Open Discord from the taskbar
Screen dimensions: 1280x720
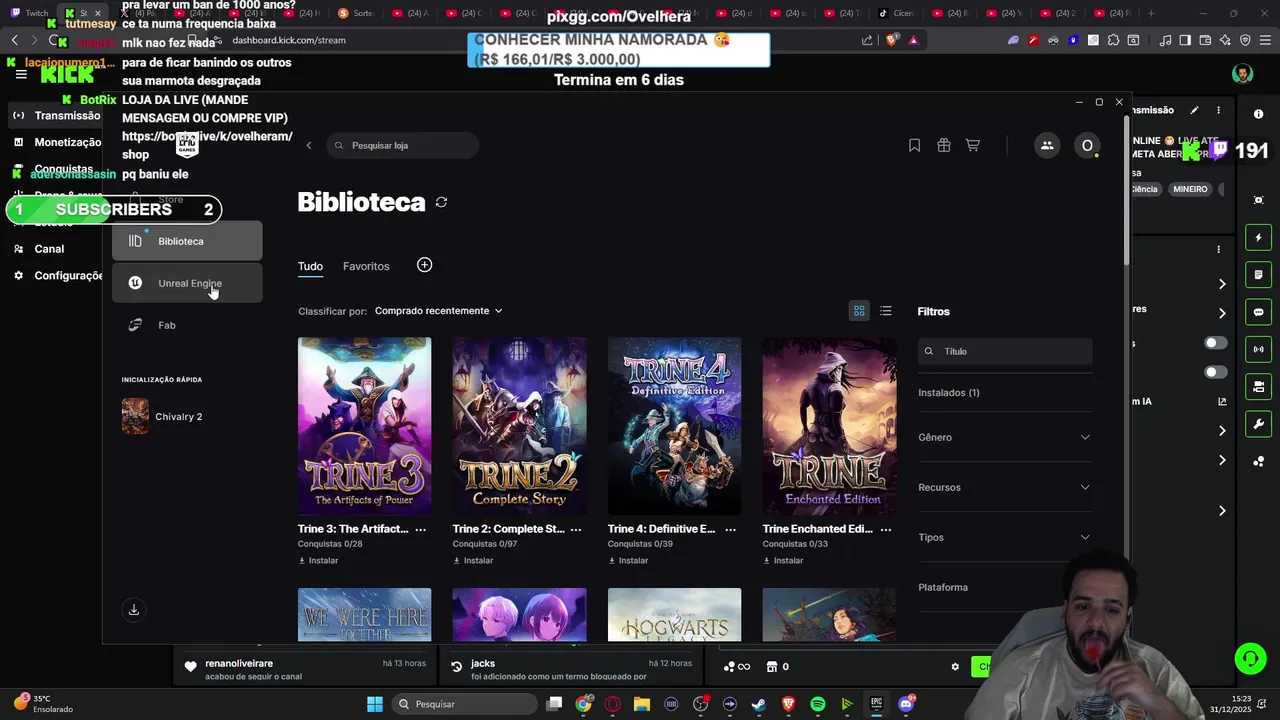coord(906,704)
